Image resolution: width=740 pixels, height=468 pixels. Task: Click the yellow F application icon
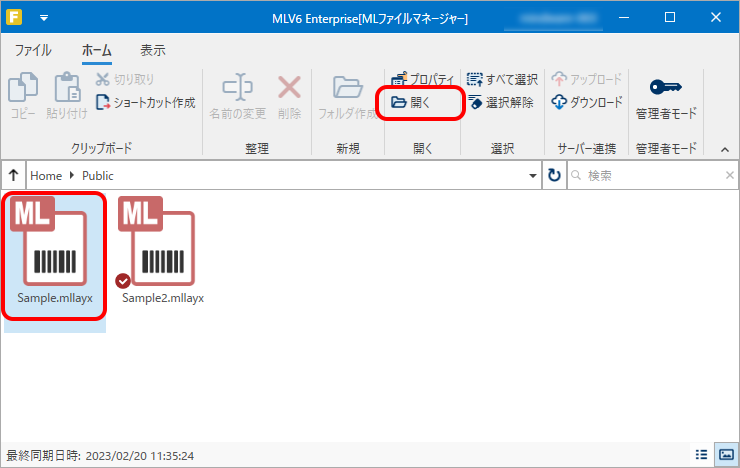tap(14, 18)
